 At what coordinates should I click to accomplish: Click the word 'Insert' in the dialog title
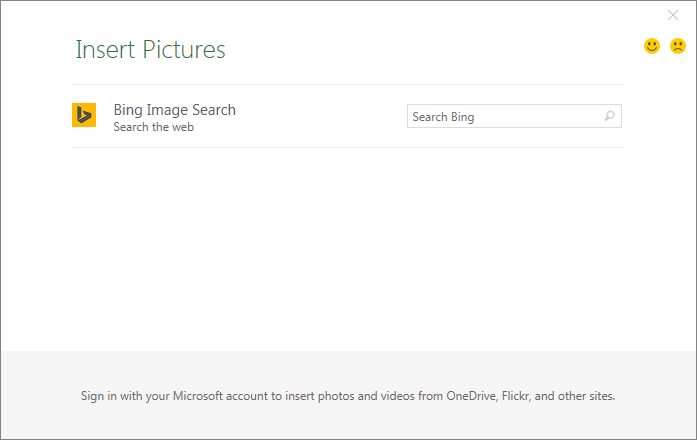pyautogui.click(x=102, y=49)
